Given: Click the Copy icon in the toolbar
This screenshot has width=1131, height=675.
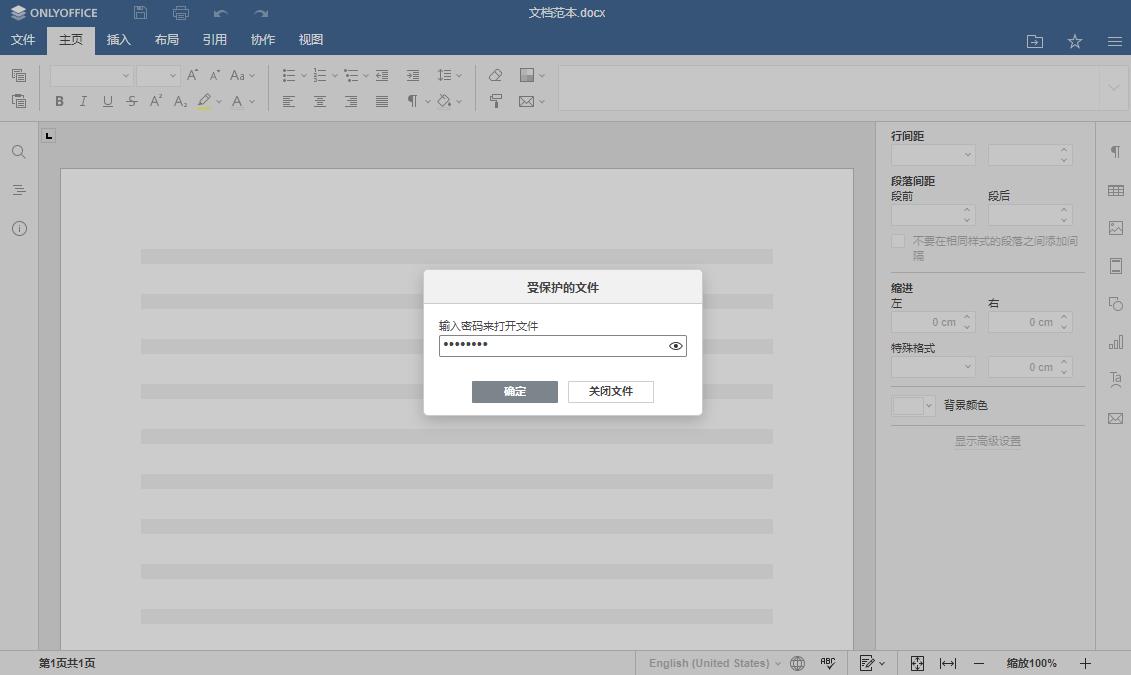Looking at the screenshot, I should [x=19, y=75].
